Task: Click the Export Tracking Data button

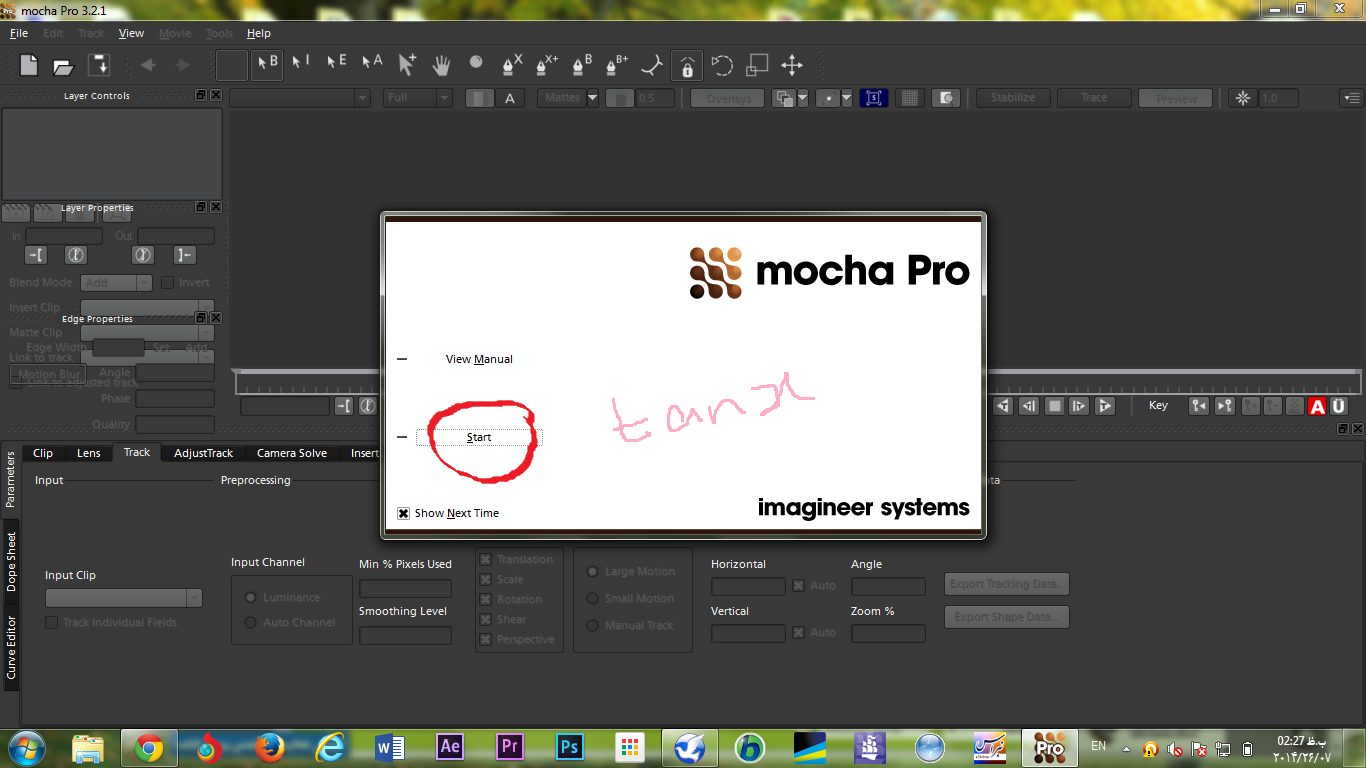Action: tap(1007, 584)
